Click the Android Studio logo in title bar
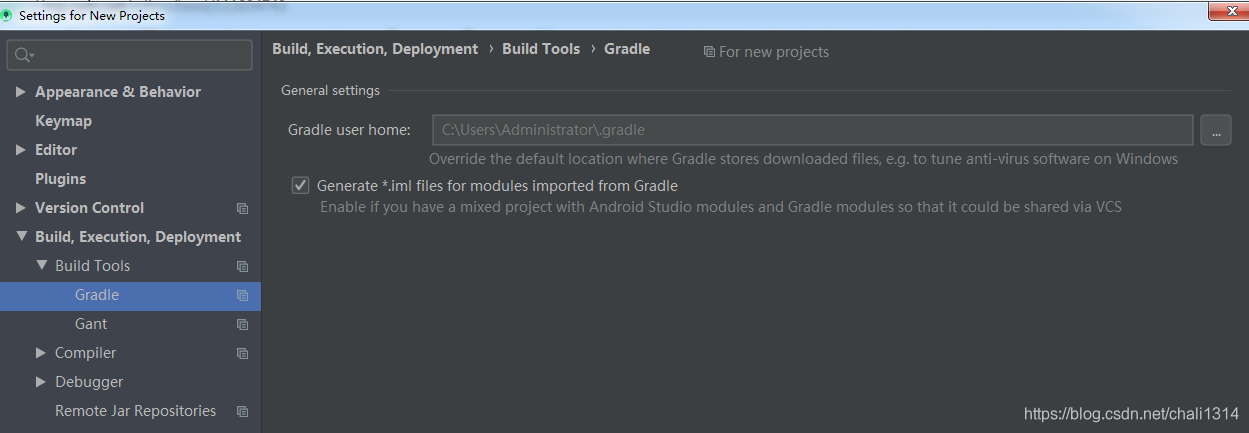Viewport: 1249px width, 433px height. click(7, 16)
